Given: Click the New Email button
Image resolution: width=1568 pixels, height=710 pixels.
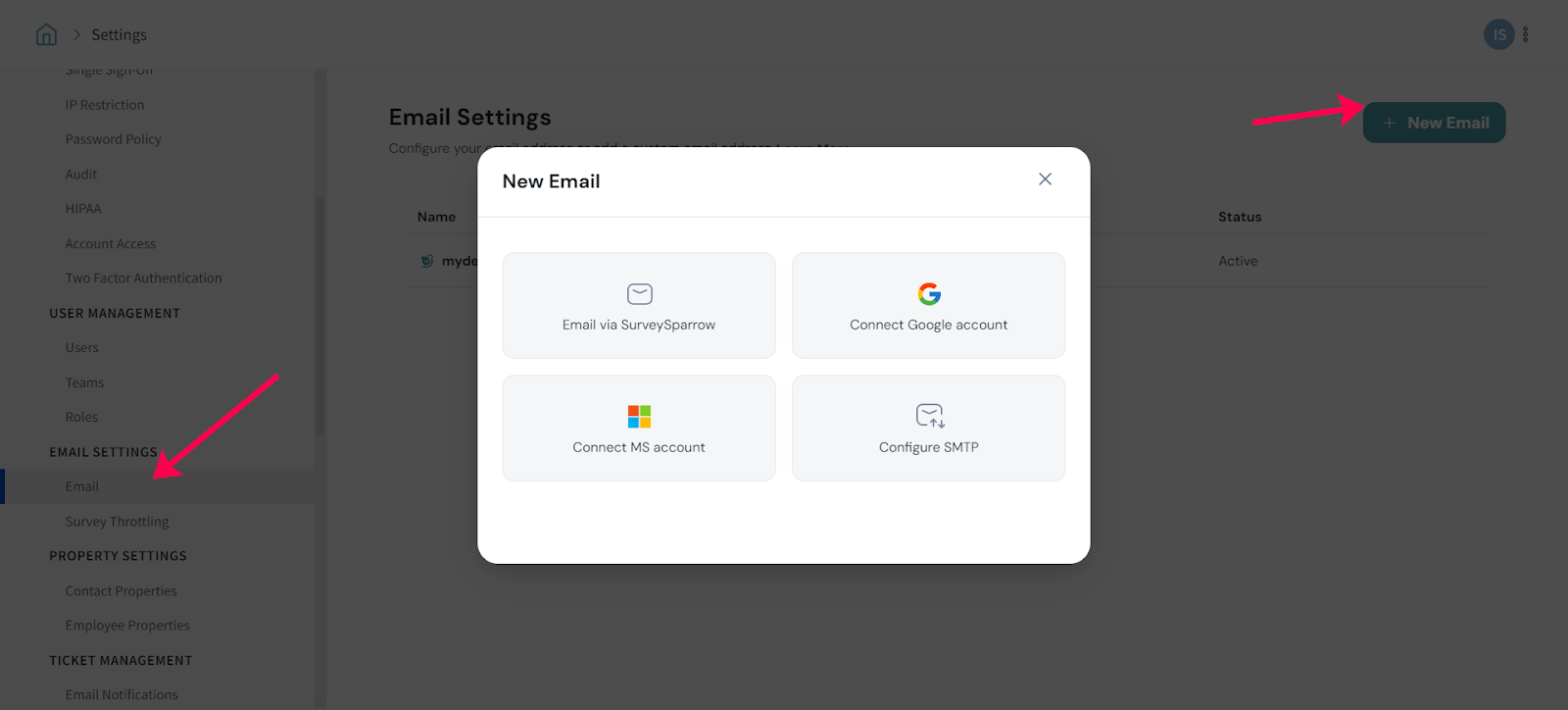Looking at the screenshot, I should [1434, 123].
